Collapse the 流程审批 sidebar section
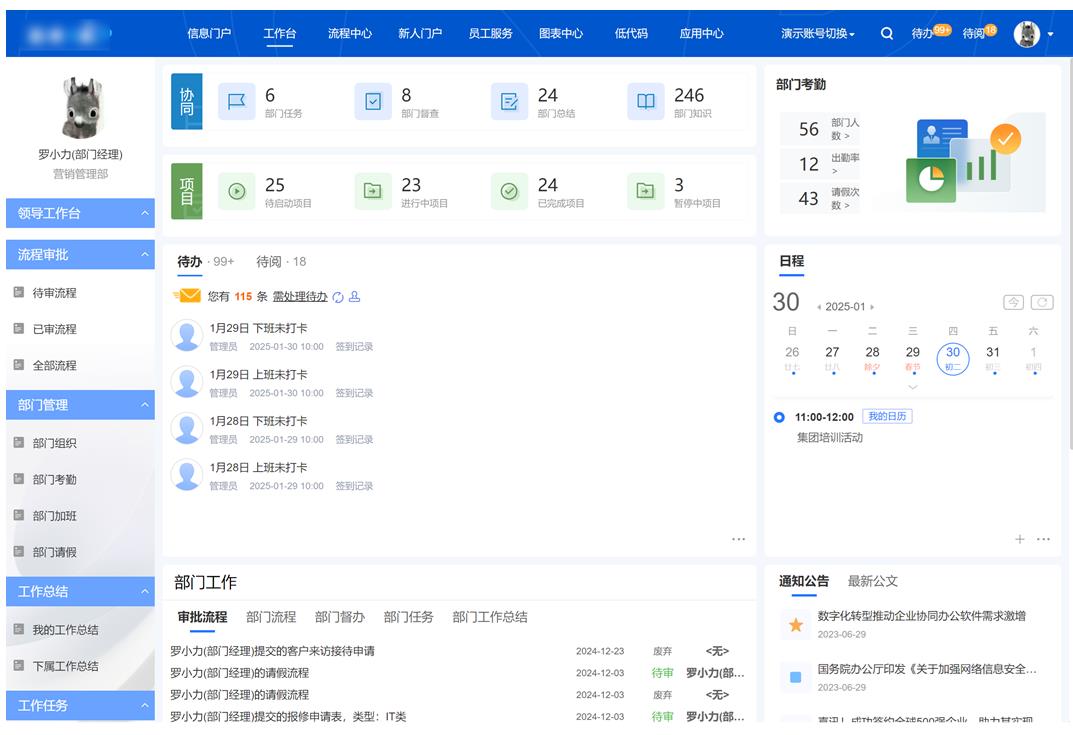This screenshot has width=1073, height=735. (144, 255)
